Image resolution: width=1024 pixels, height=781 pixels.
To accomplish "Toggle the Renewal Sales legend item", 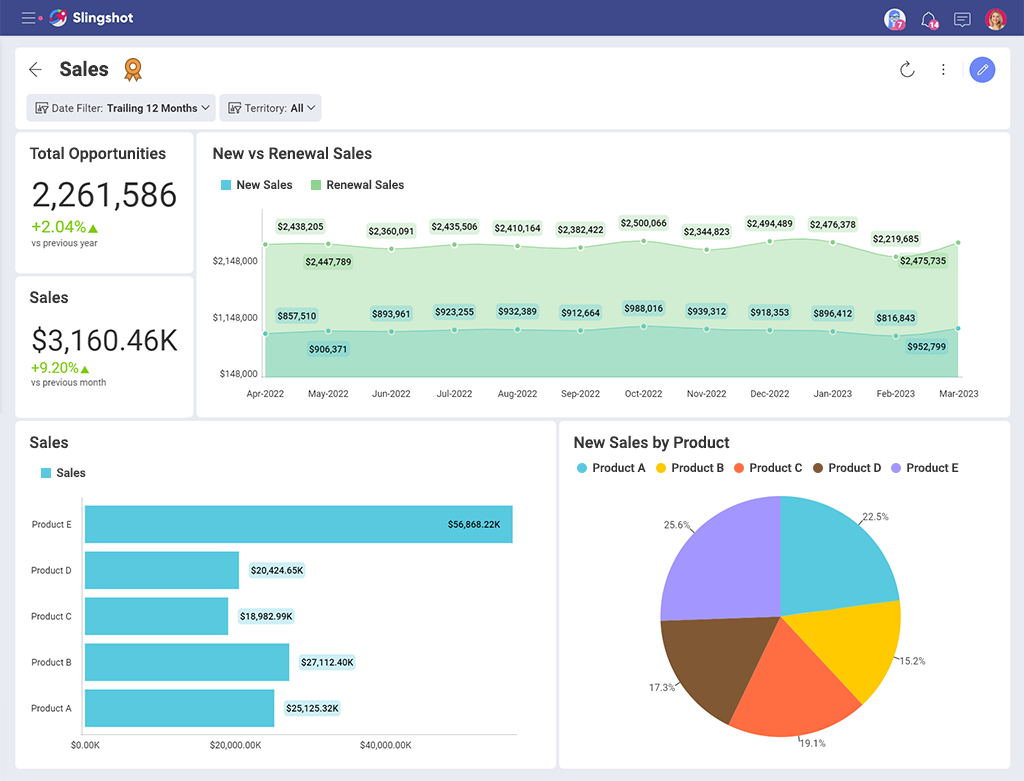I will pyautogui.click(x=357, y=184).
